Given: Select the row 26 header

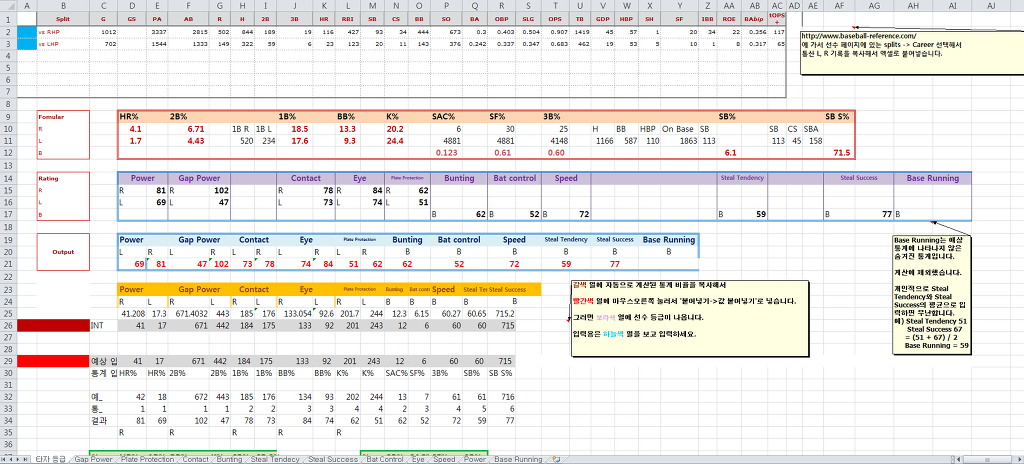Looking at the screenshot, I should point(7,325).
